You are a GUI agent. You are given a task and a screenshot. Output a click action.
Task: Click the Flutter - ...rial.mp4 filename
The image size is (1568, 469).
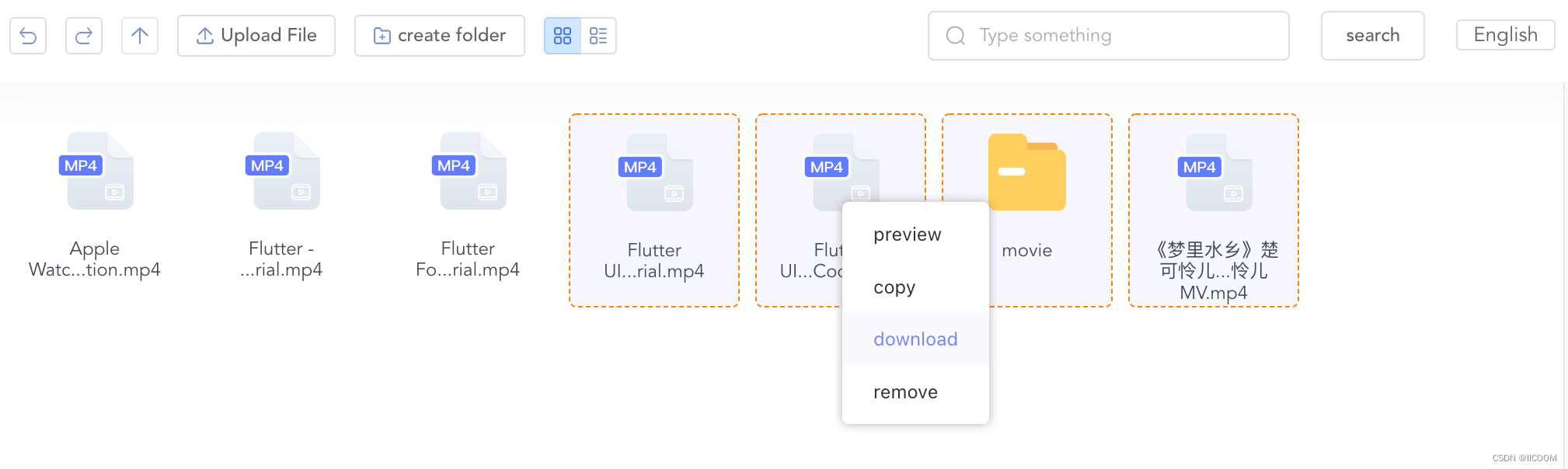coord(281,259)
